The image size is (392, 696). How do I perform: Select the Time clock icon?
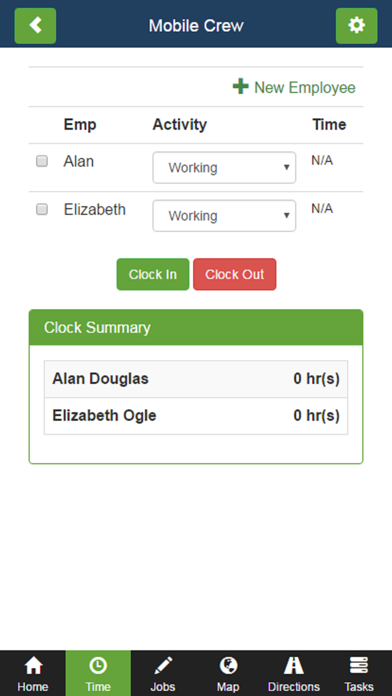[98, 666]
